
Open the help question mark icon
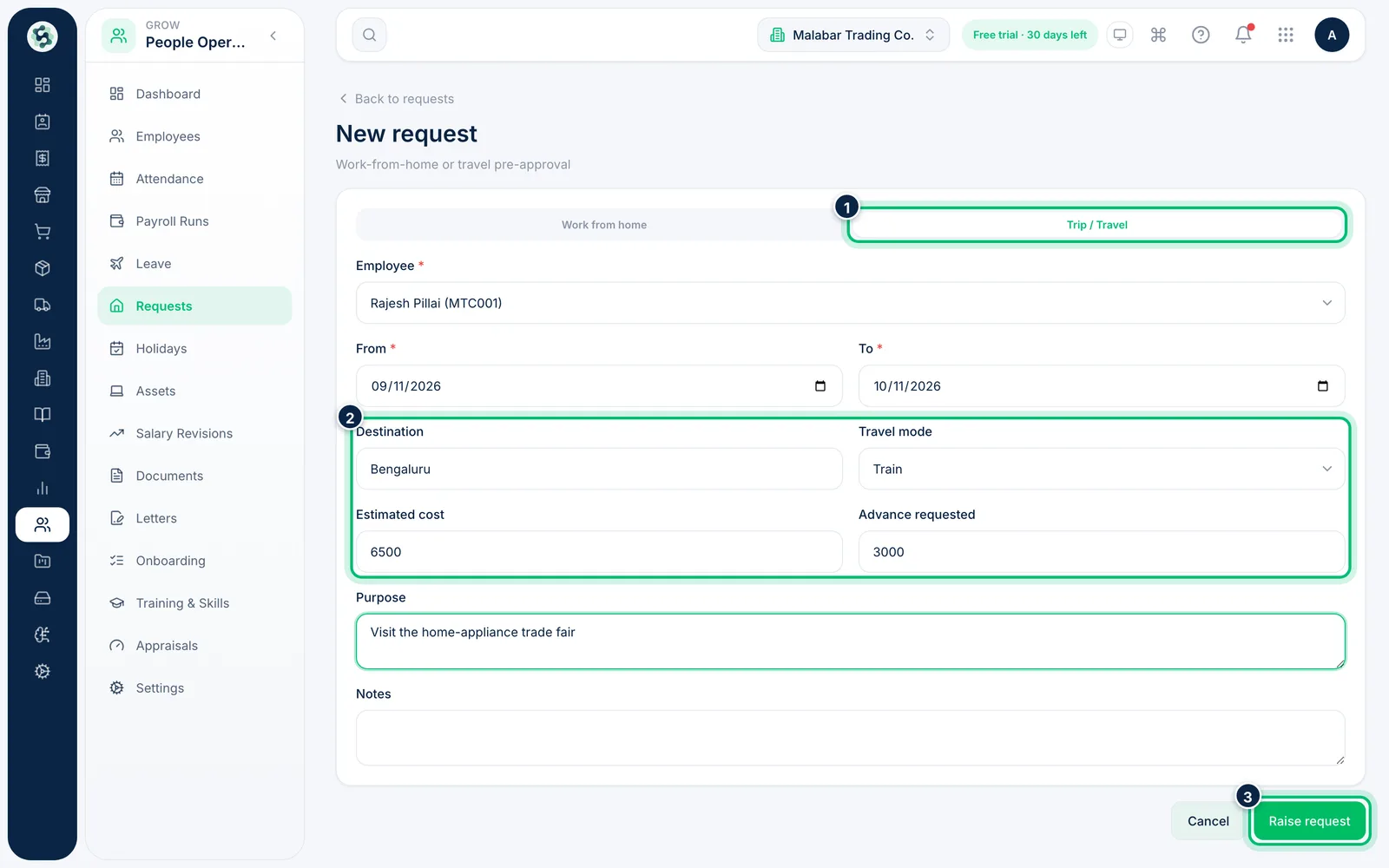[1201, 35]
